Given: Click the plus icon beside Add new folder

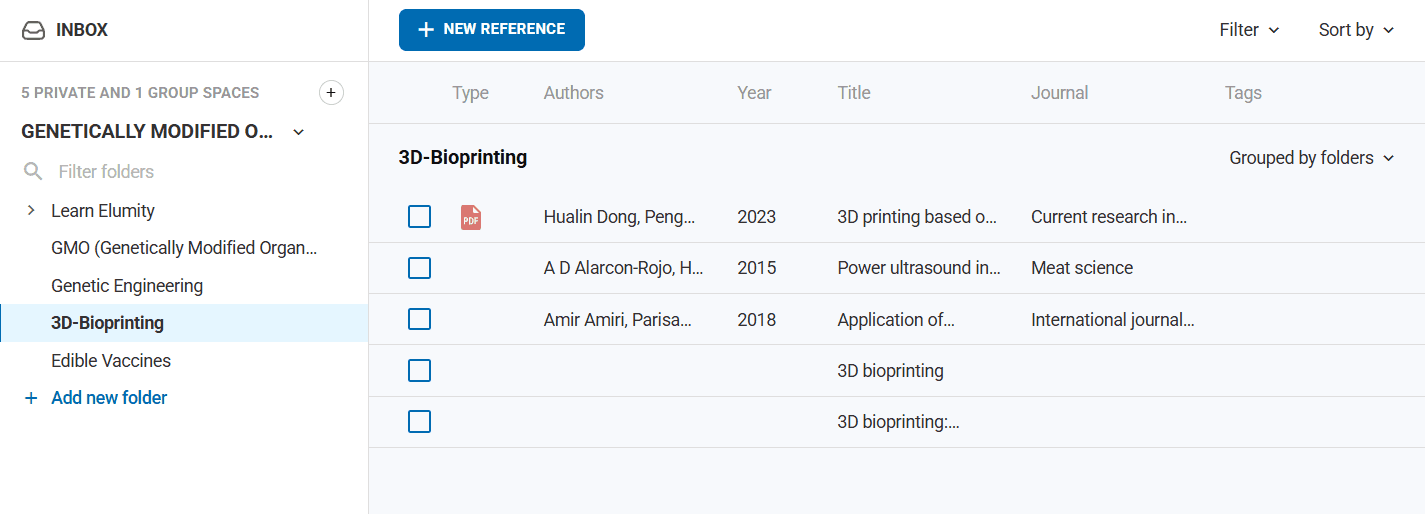Looking at the screenshot, I should click(x=30, y=398).
